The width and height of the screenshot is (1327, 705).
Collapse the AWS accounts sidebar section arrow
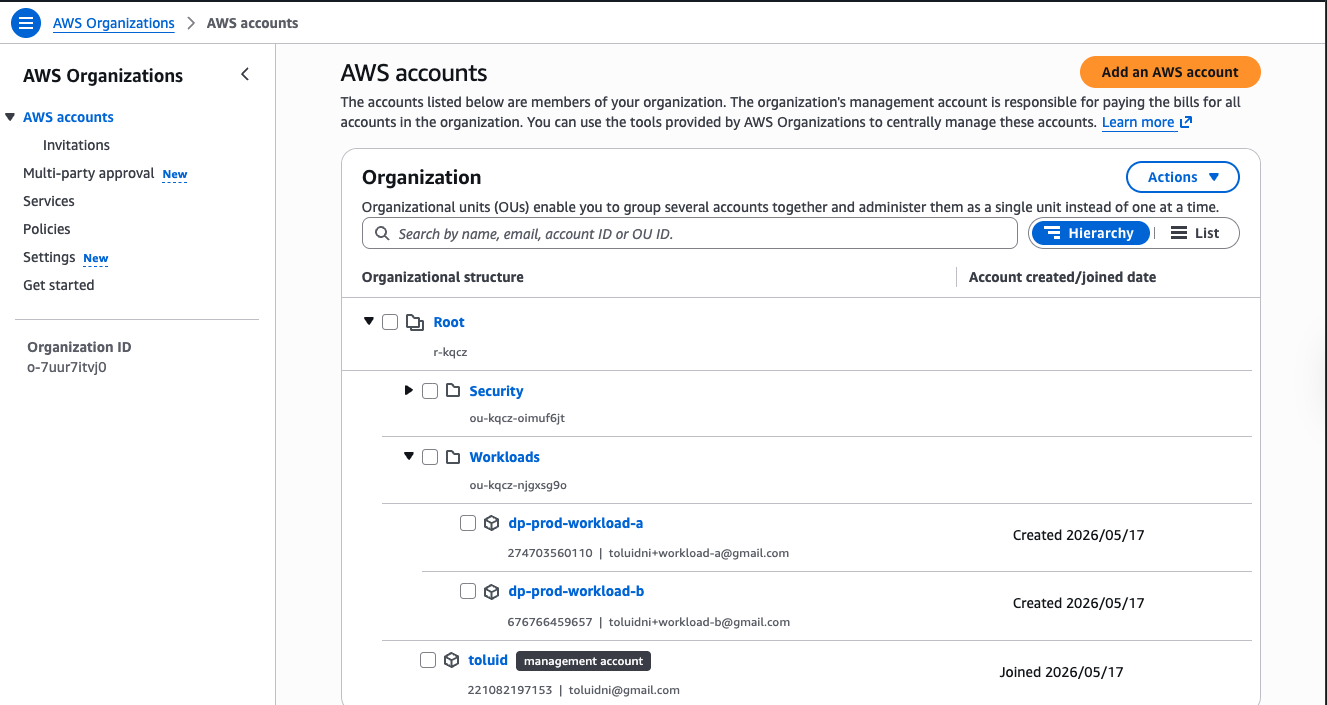pyautogui.click(x=10, y=117)
